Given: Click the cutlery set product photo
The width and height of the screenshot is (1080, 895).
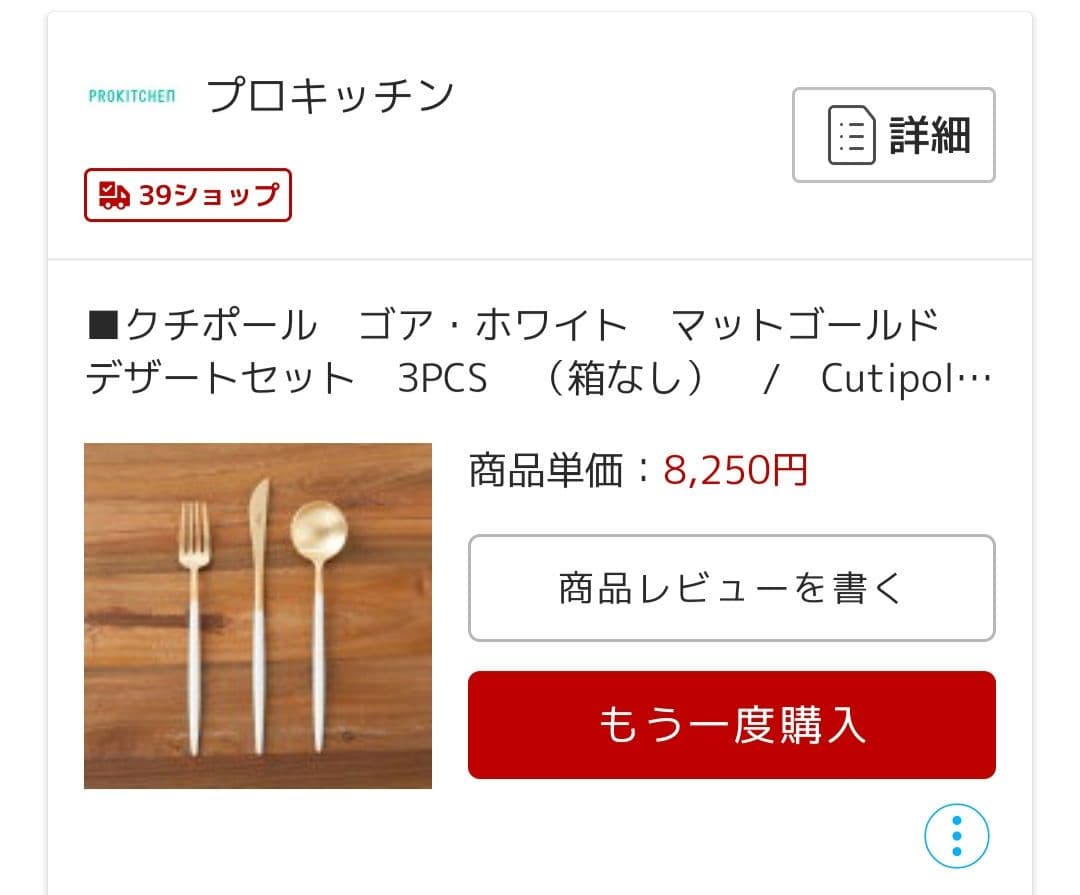Looking at the screenshot, I should pyautogui.click(x=257, y=617).
